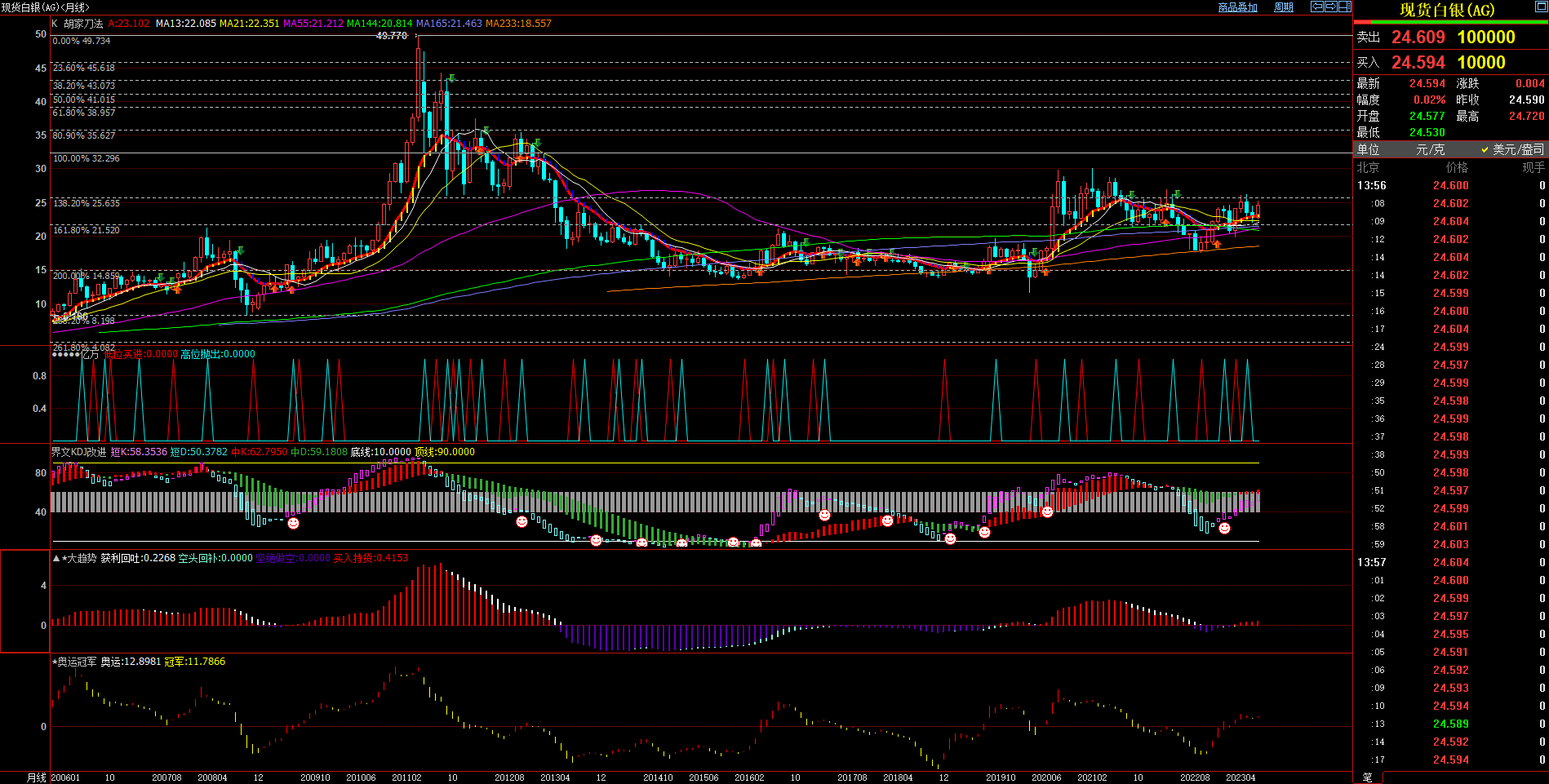Click the 13:57 tick row priced 24.604

pyautogui.click(x=1450, y=562)
